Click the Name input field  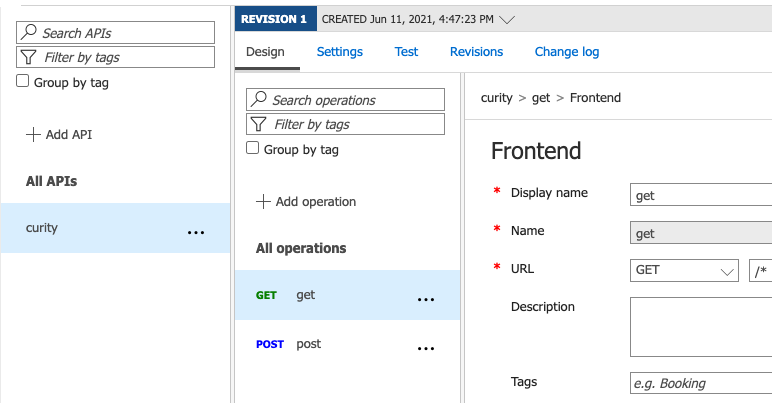[701, 233]
